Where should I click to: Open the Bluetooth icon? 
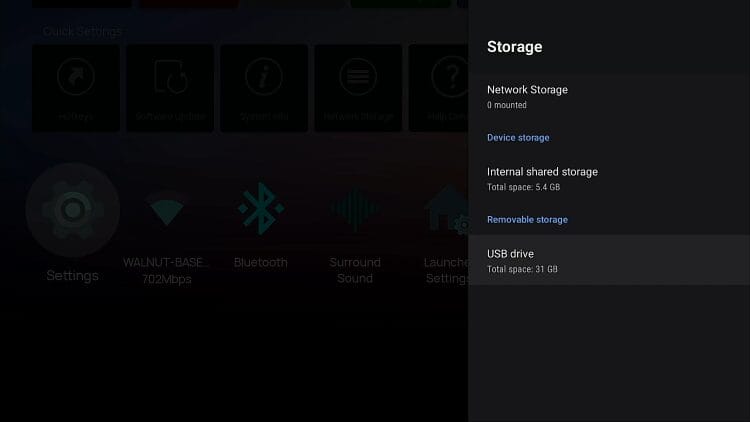261,209
